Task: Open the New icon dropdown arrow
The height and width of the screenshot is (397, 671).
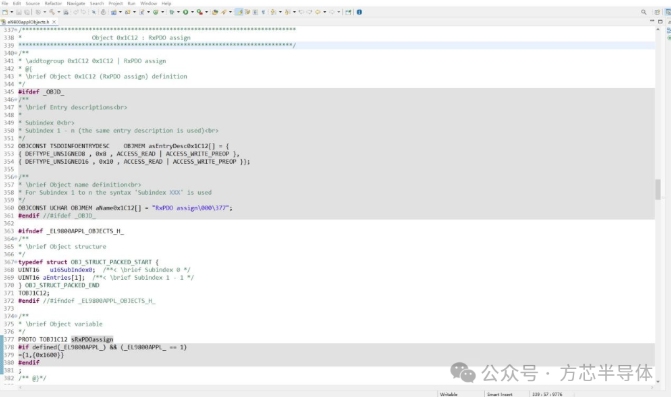Action: coord(12,12)
